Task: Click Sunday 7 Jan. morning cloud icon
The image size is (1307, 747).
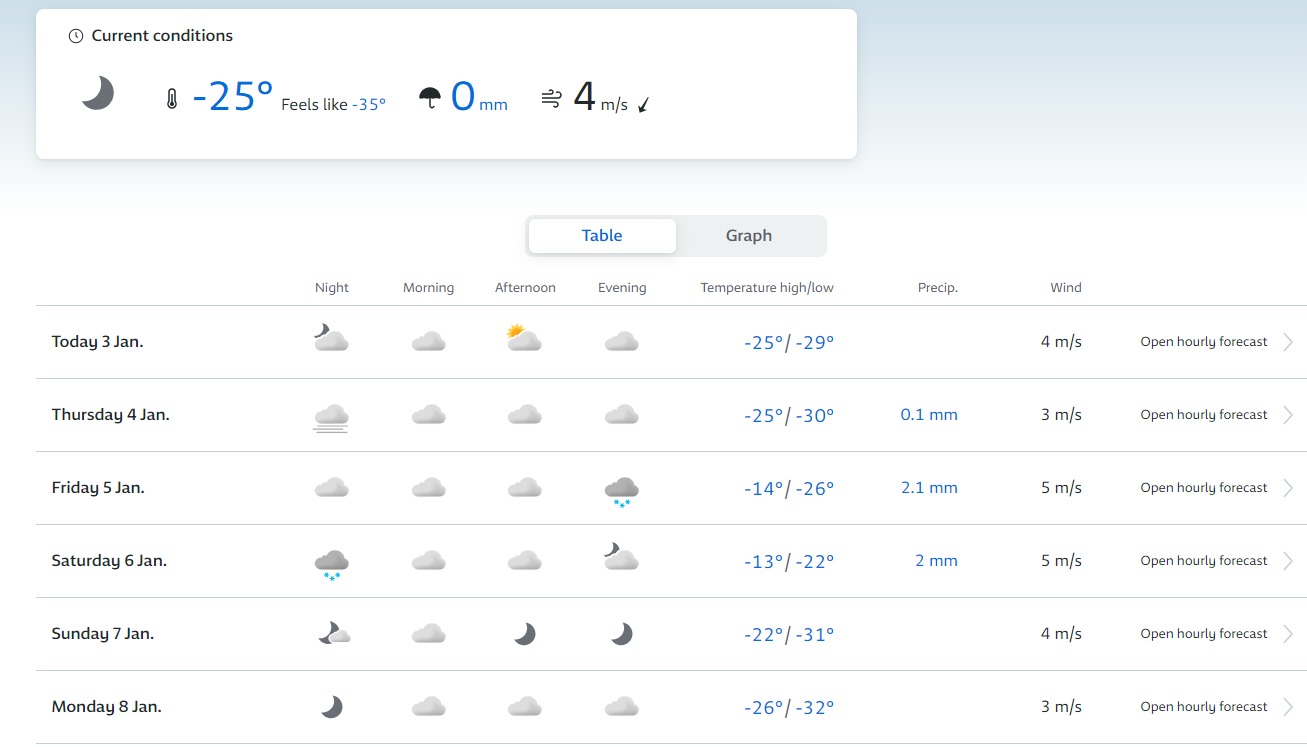Action: [x=428, y=634]
